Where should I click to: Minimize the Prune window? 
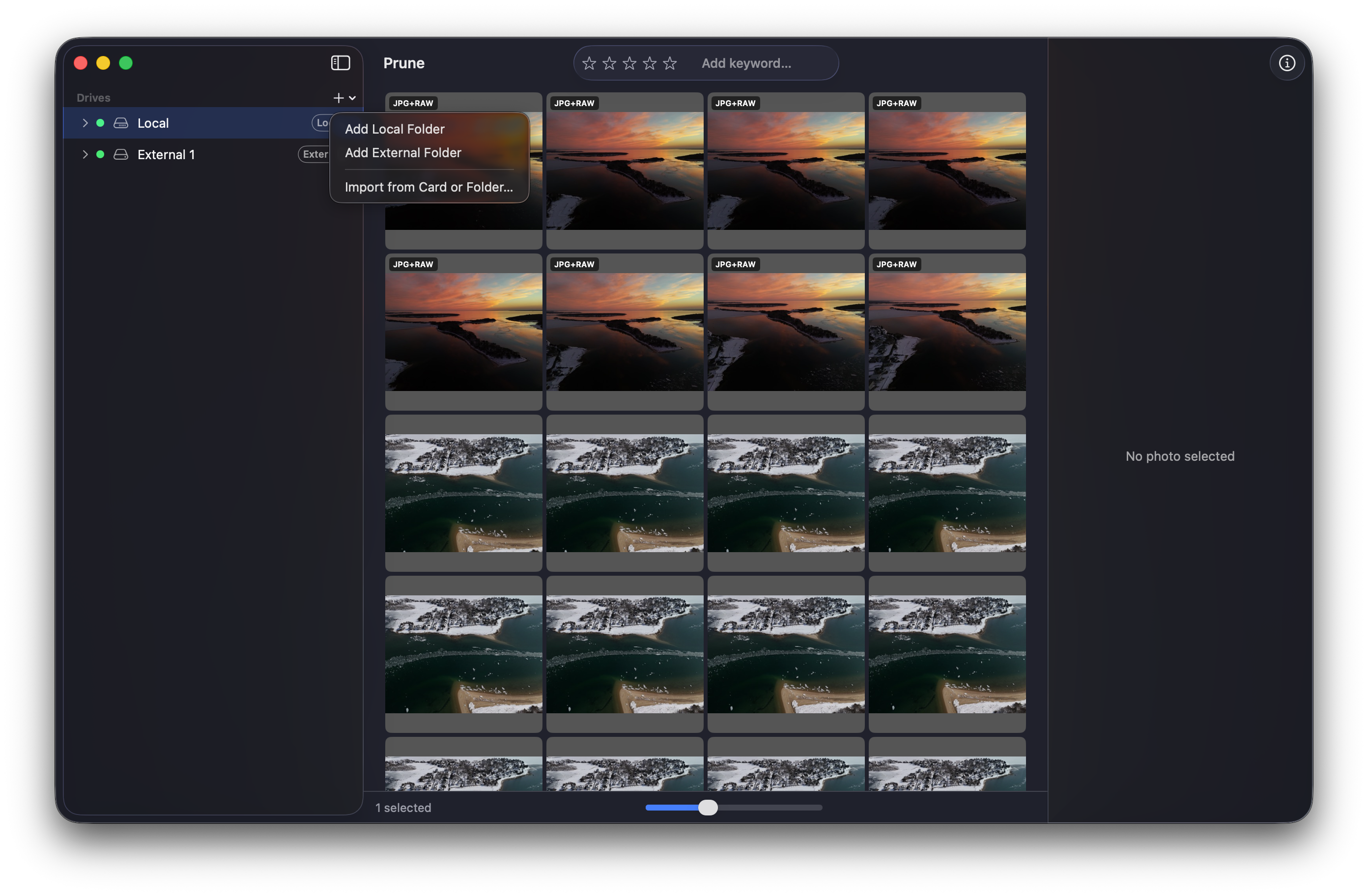click(103, 63)
